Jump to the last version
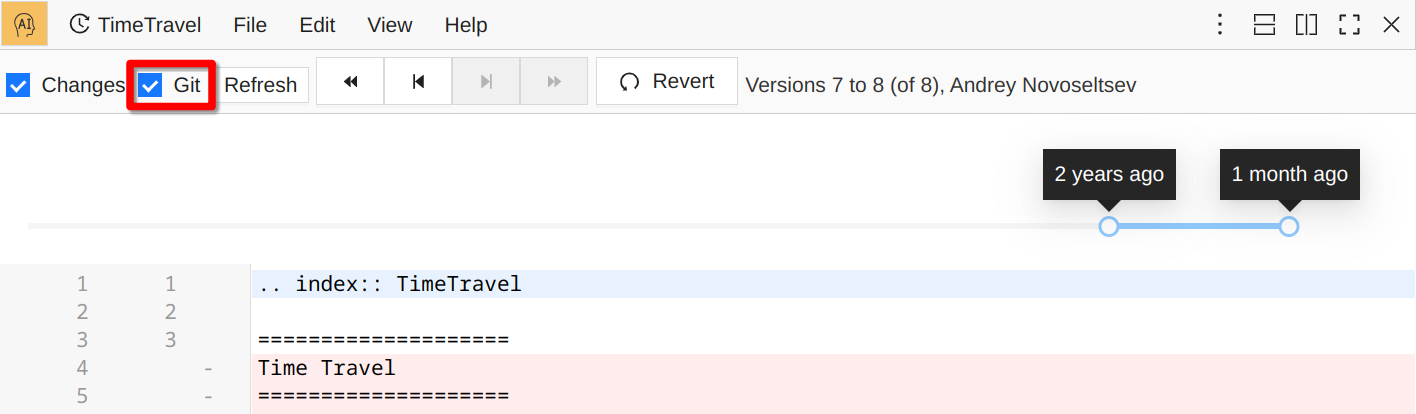 (x=554, y=82)
